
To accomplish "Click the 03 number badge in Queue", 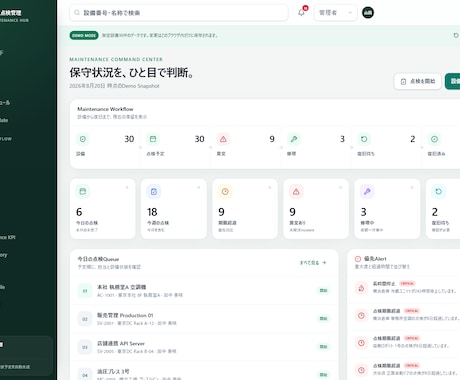I will 85,347.
